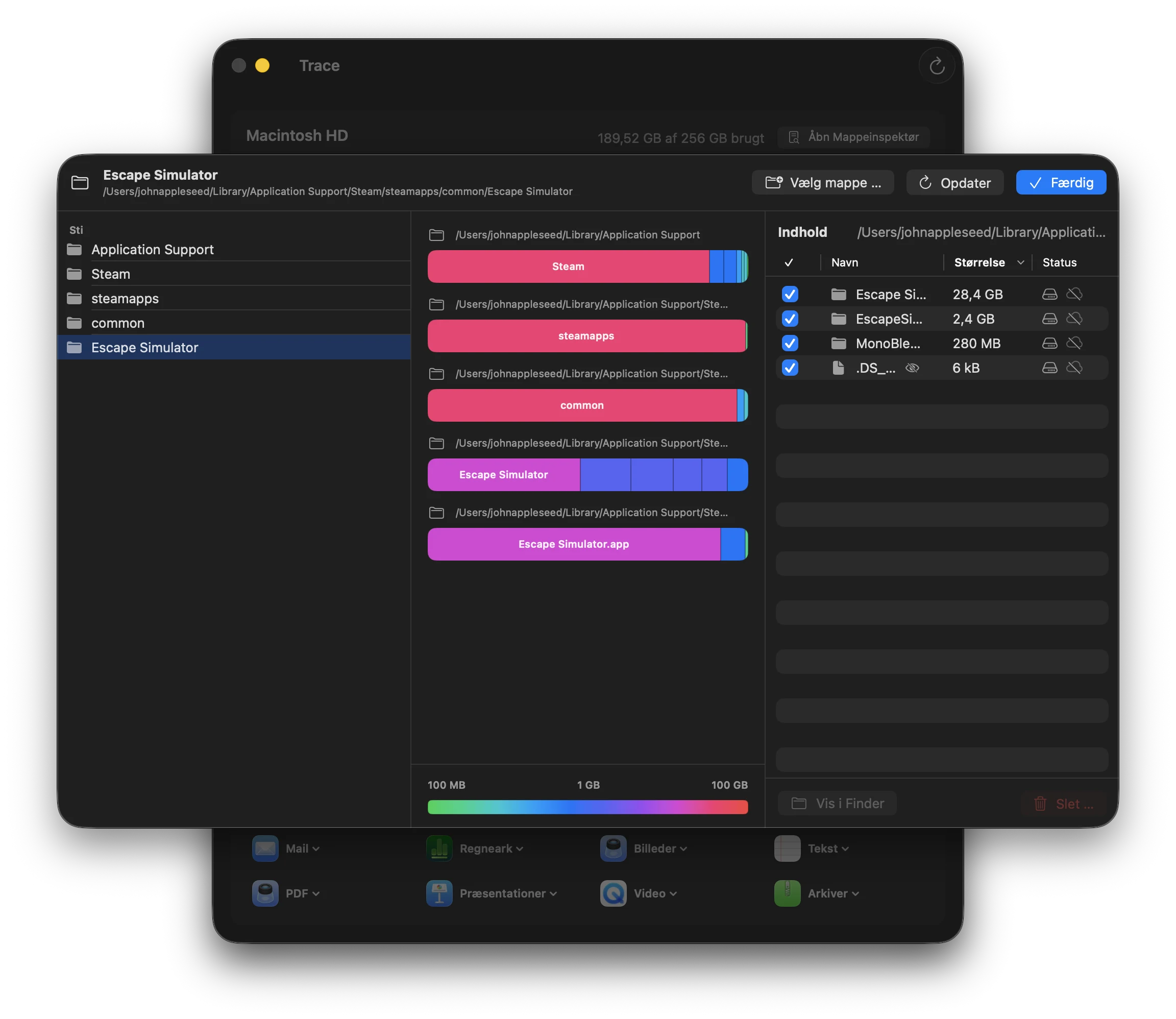This screenshot has width=1176, height=1019.
Task: Click the local disk status icon for .DS_ row
Action: pyautogui.click(x=1049, y=368)
